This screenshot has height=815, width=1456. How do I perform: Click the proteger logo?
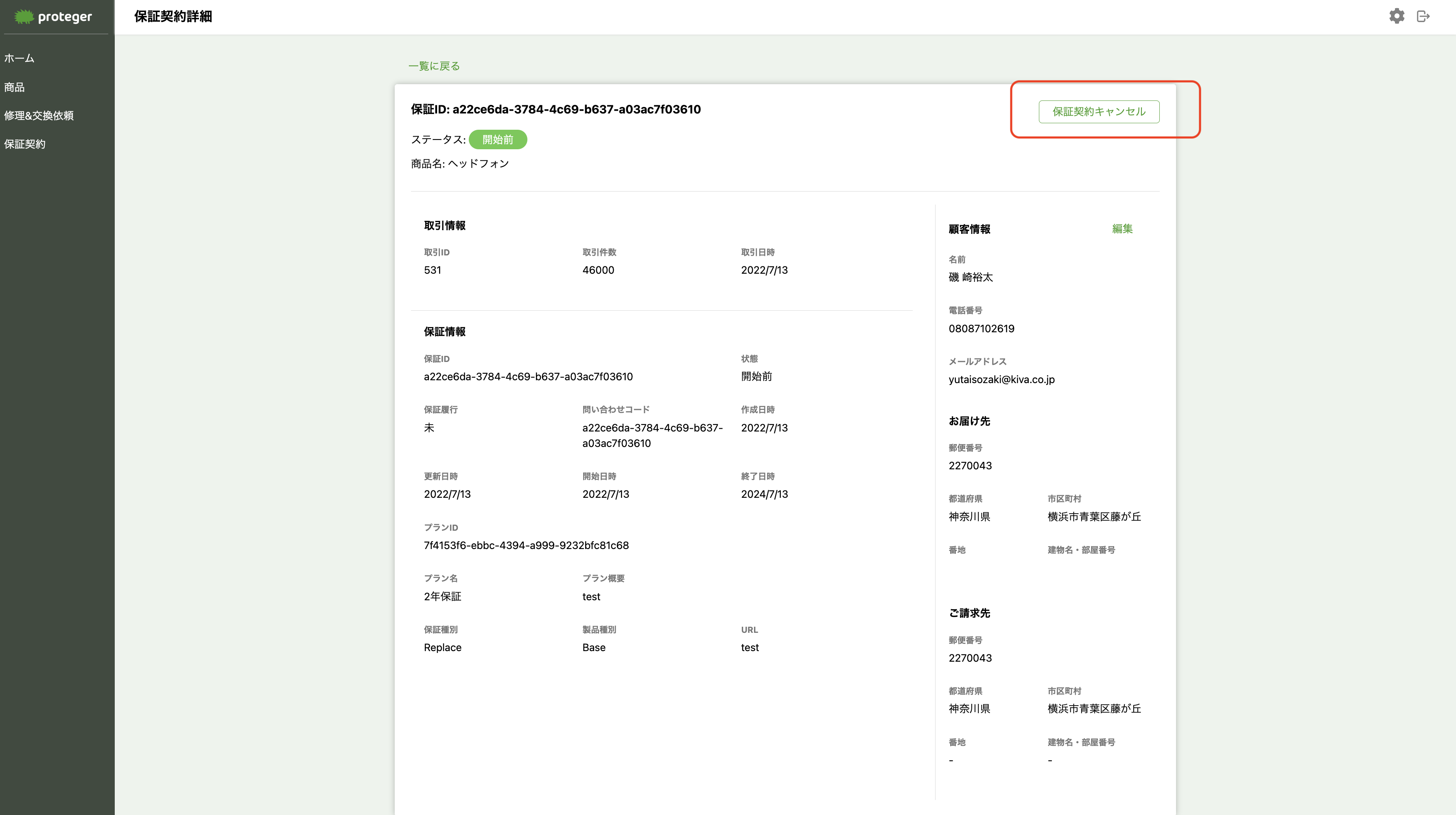[53, 17]
